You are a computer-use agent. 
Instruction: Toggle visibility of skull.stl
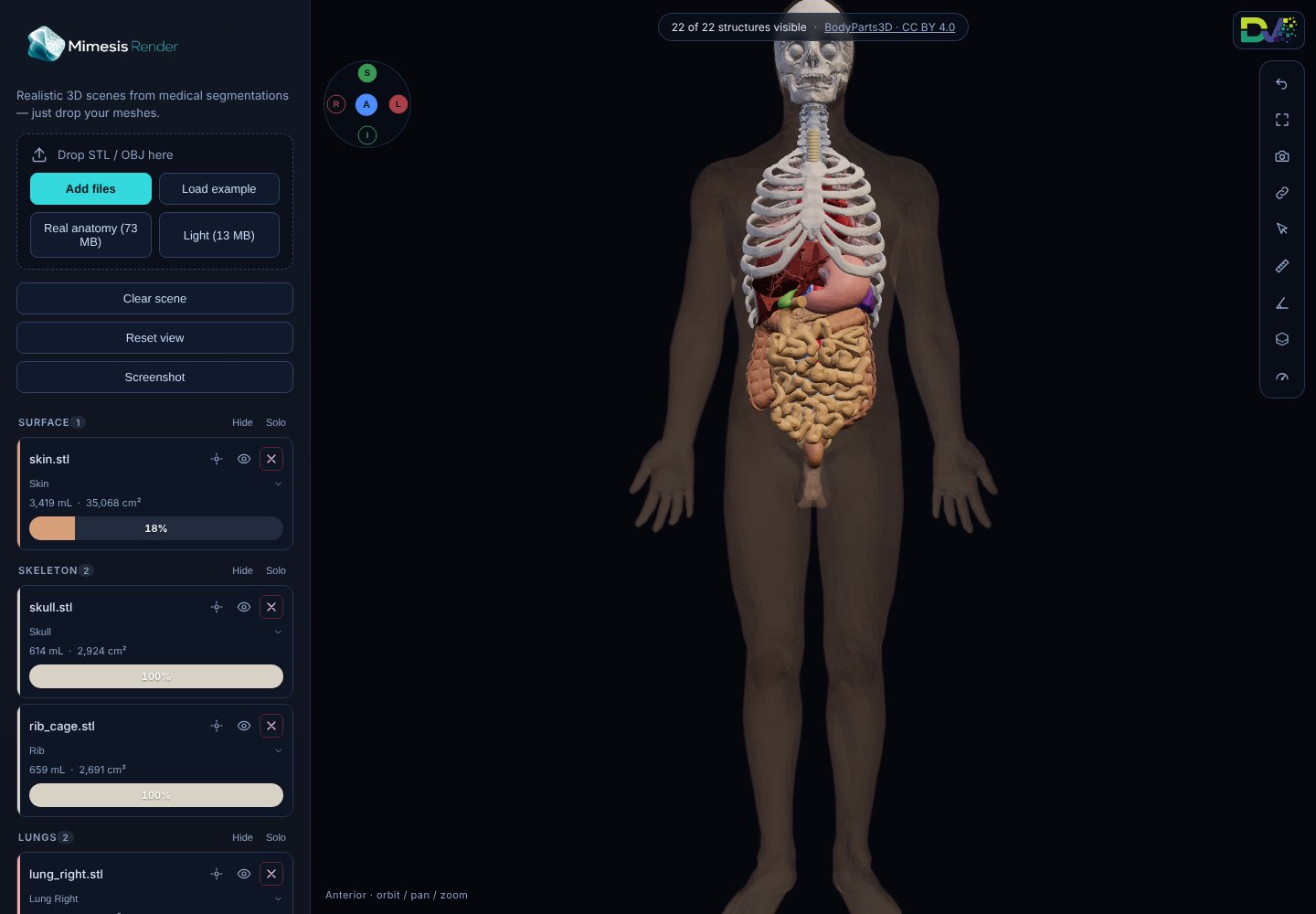coord(244,607)
